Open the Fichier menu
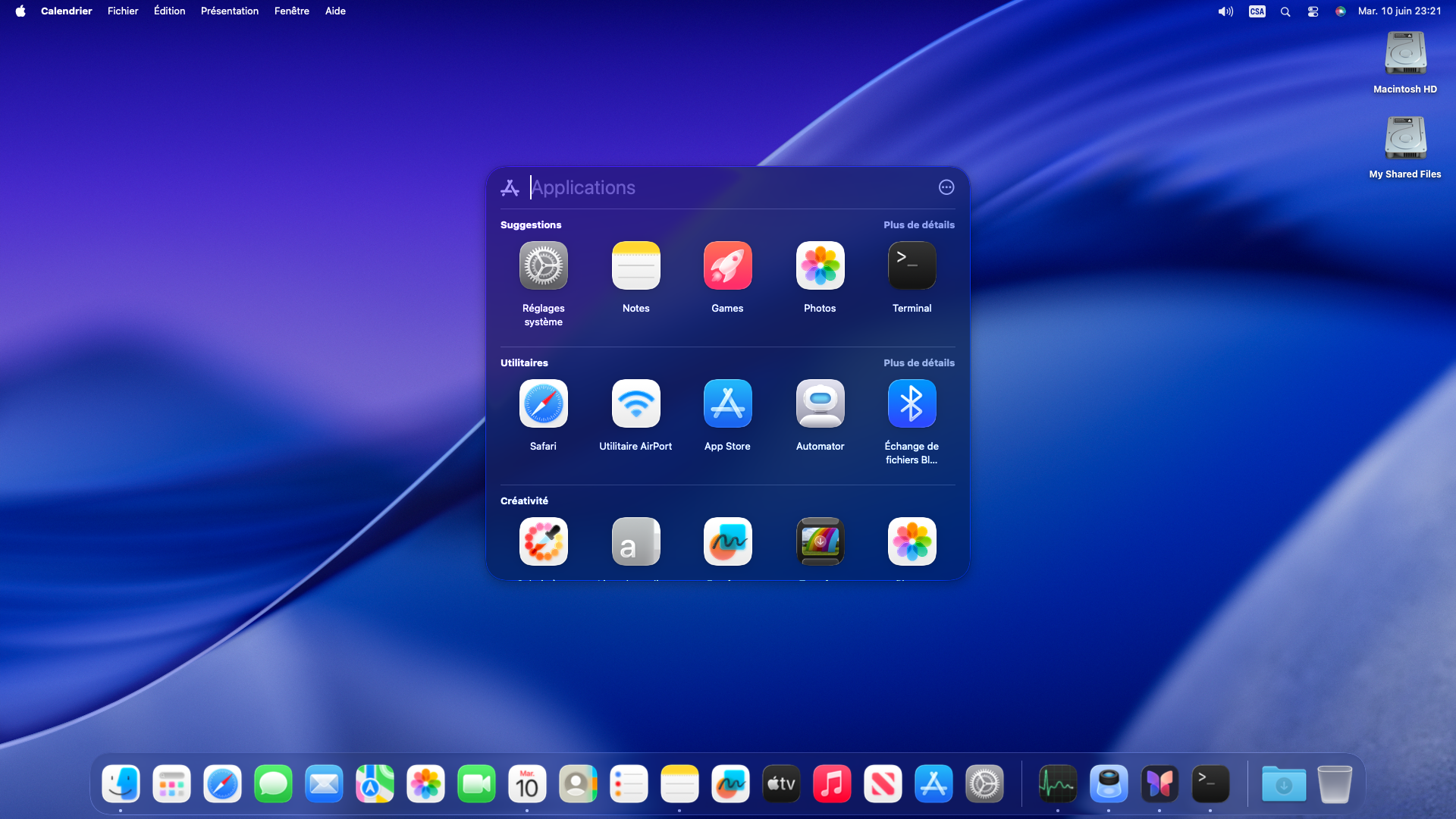 coord(123,11)
